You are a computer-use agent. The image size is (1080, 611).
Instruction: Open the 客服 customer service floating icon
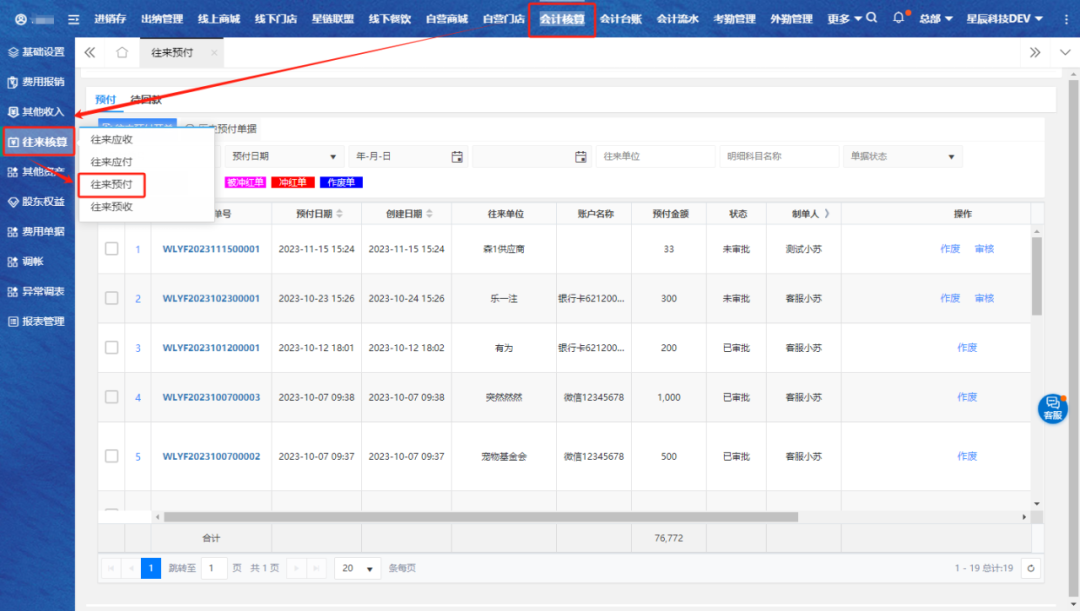(x=1052, y=407)
